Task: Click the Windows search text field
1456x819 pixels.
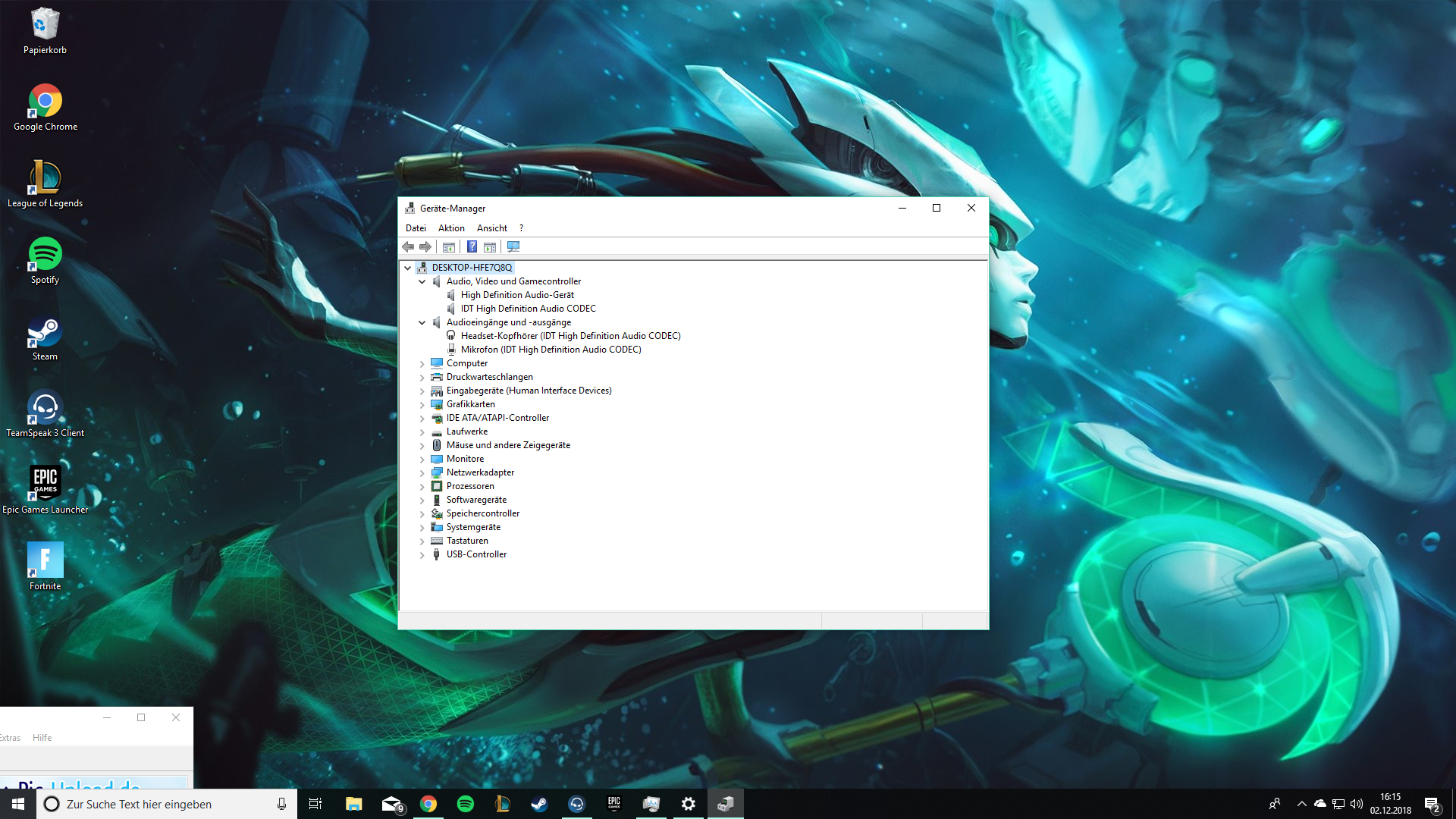Action: [x=167, y=804]
